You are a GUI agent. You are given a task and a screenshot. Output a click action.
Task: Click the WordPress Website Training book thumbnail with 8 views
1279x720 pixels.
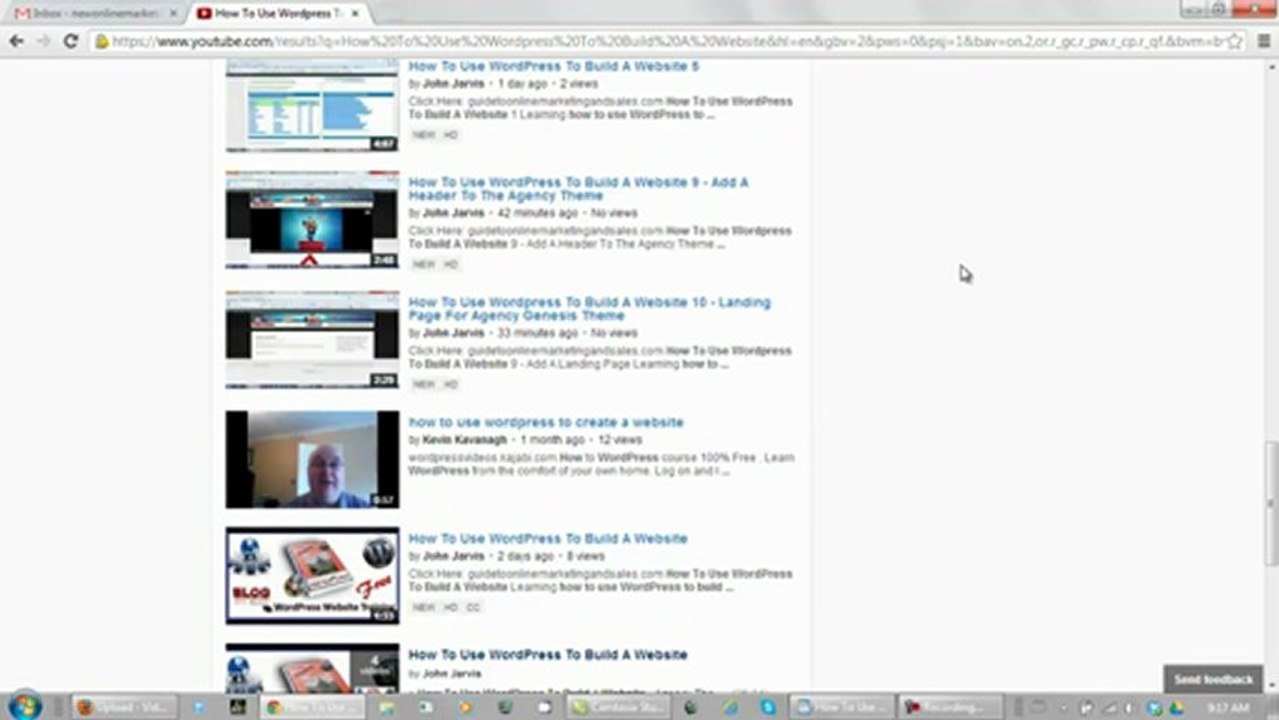pyautogui.click(x=312, y=576)
